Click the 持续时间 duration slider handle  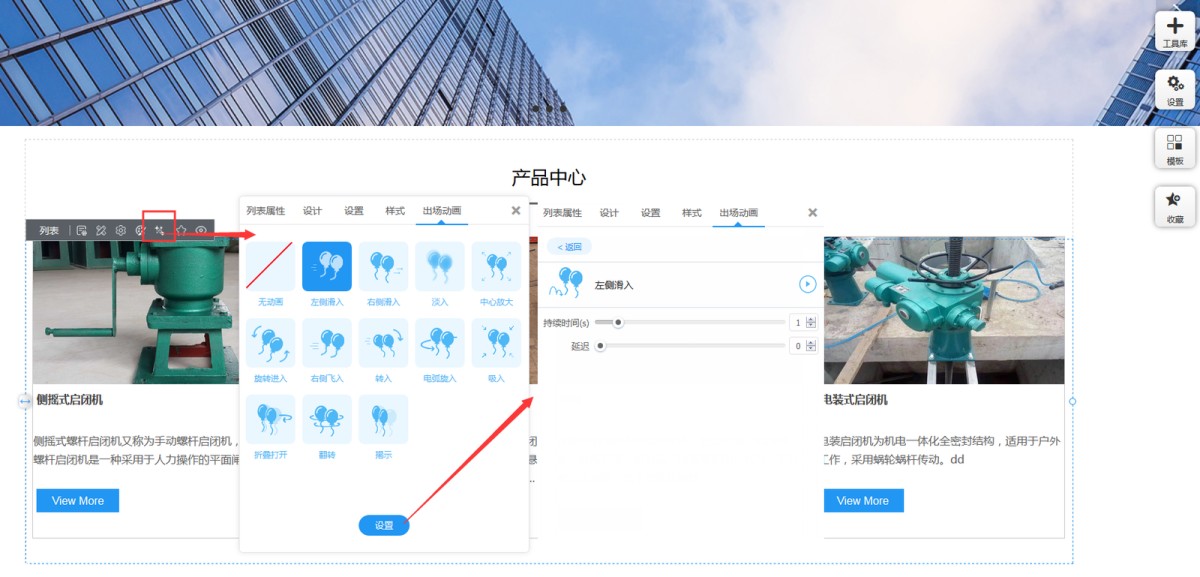click(x=618, y=322)
